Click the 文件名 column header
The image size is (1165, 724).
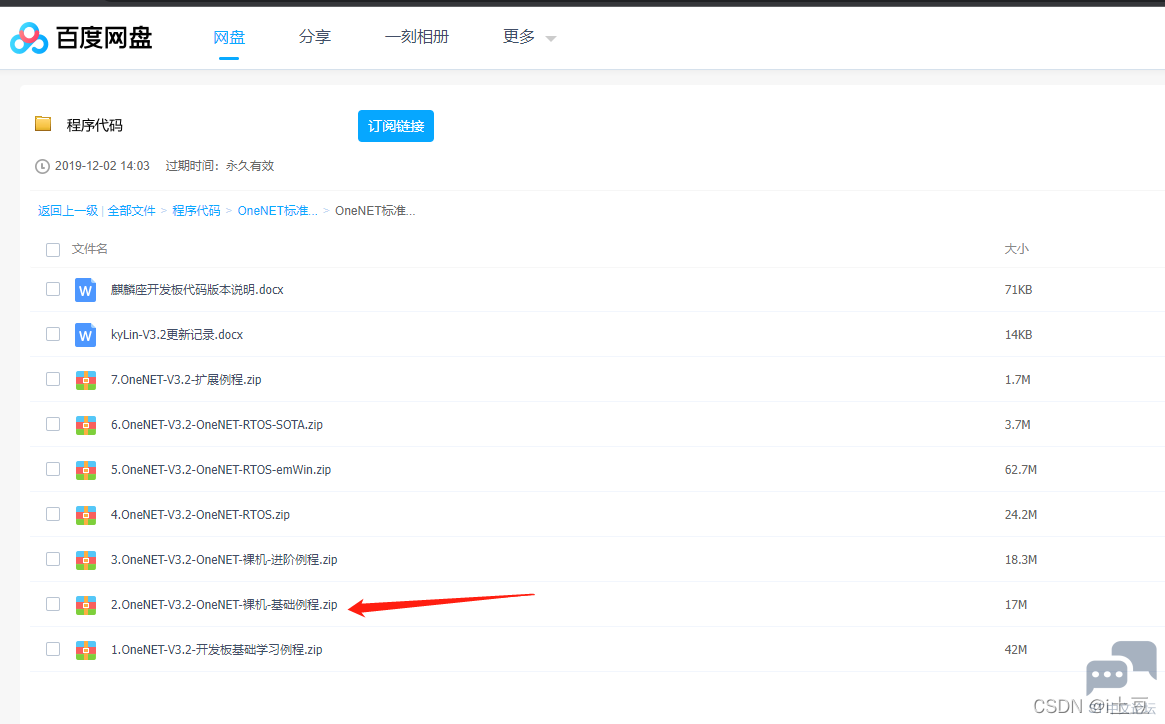(90, 249)
